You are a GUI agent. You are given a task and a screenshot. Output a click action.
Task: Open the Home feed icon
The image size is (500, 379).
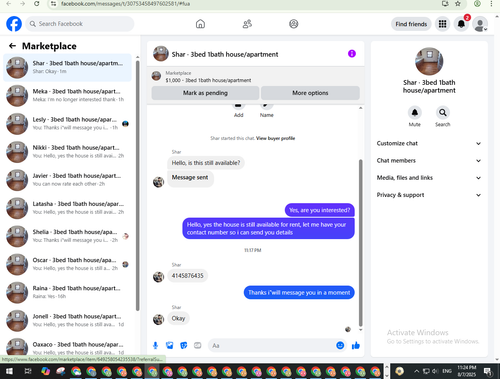200,24
